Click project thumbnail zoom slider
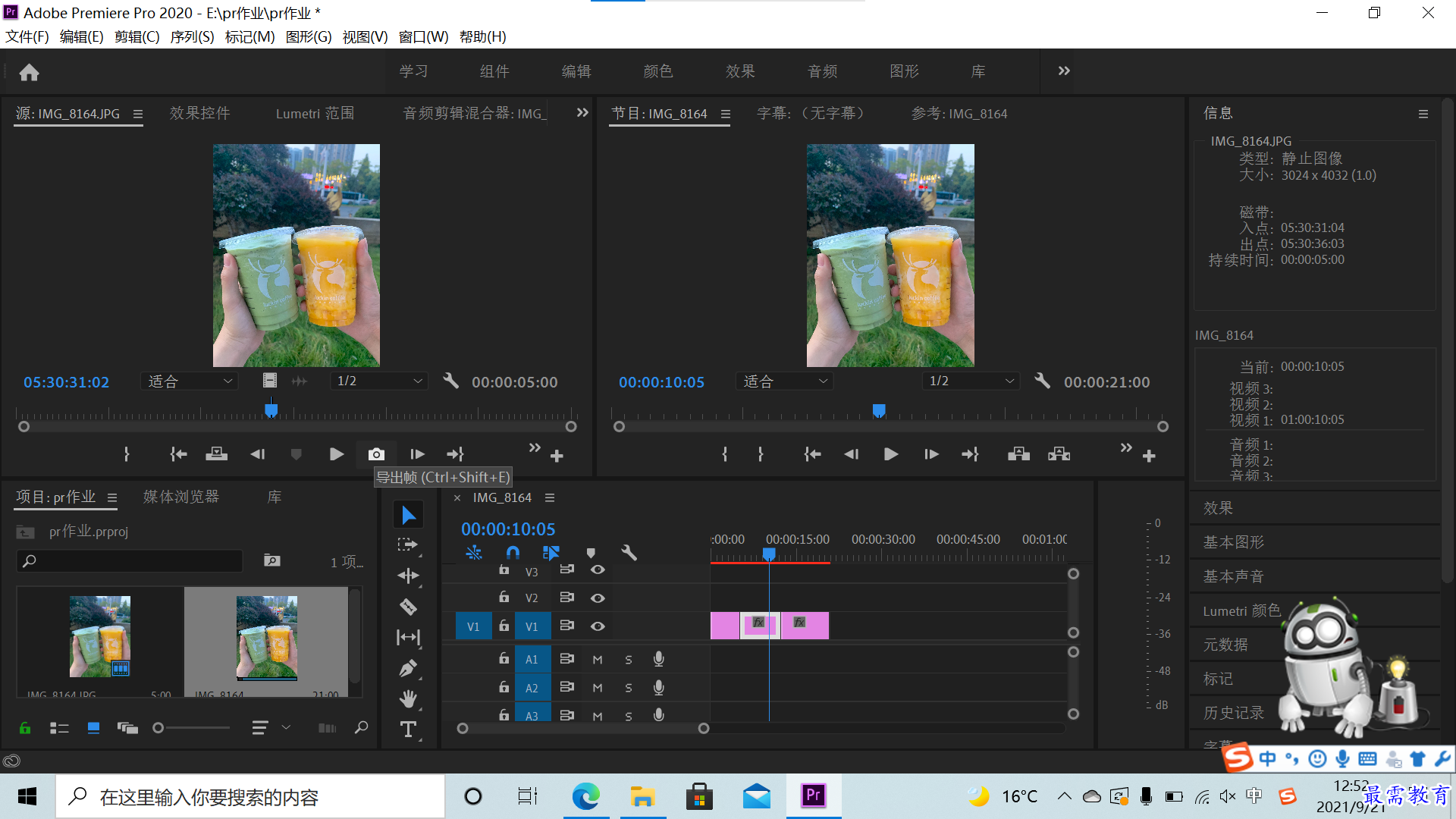 tap(192, 728)
